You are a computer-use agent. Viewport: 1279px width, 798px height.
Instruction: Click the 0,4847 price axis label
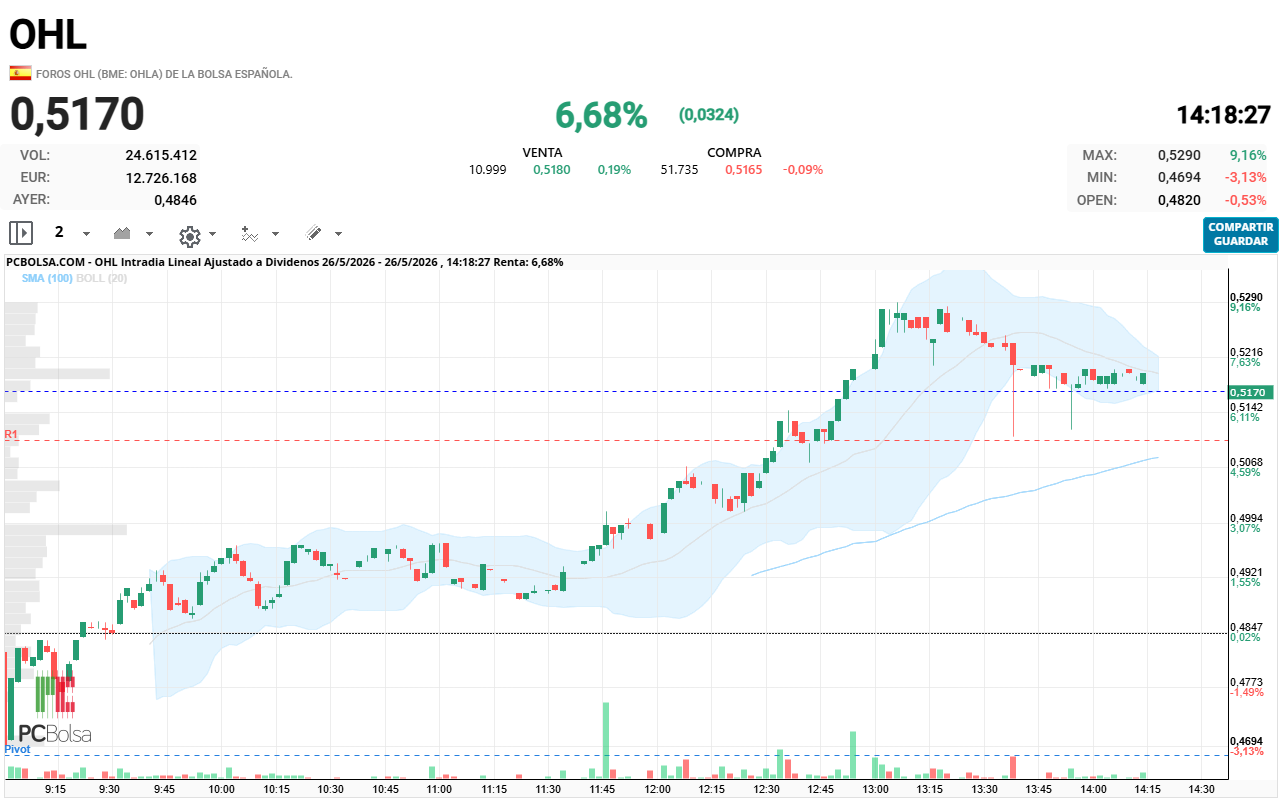pyautogui.click(x=1245, y=627)
